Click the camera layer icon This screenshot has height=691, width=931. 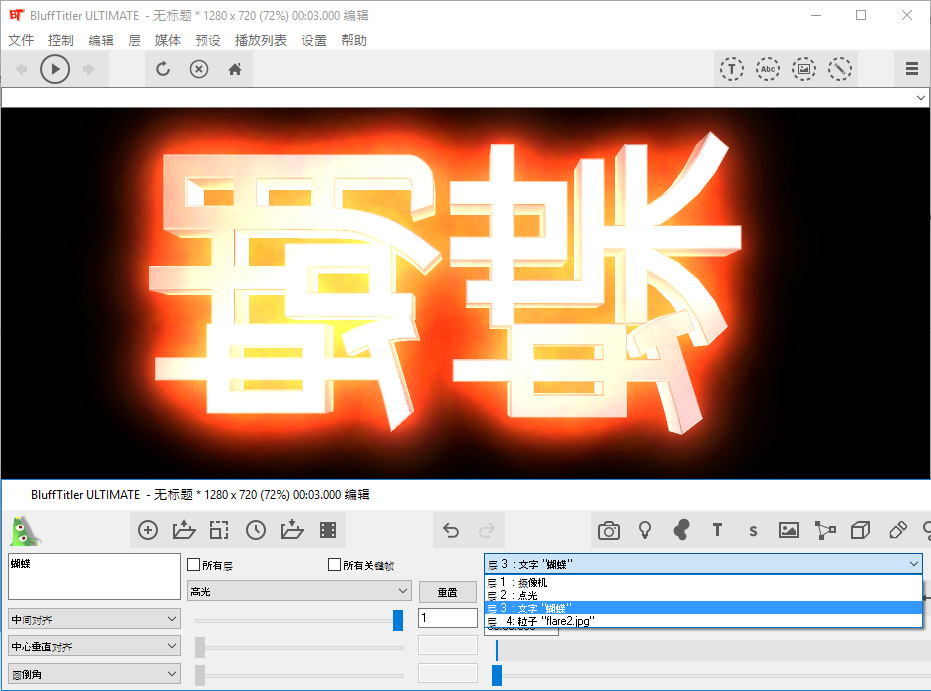[608, 530]
